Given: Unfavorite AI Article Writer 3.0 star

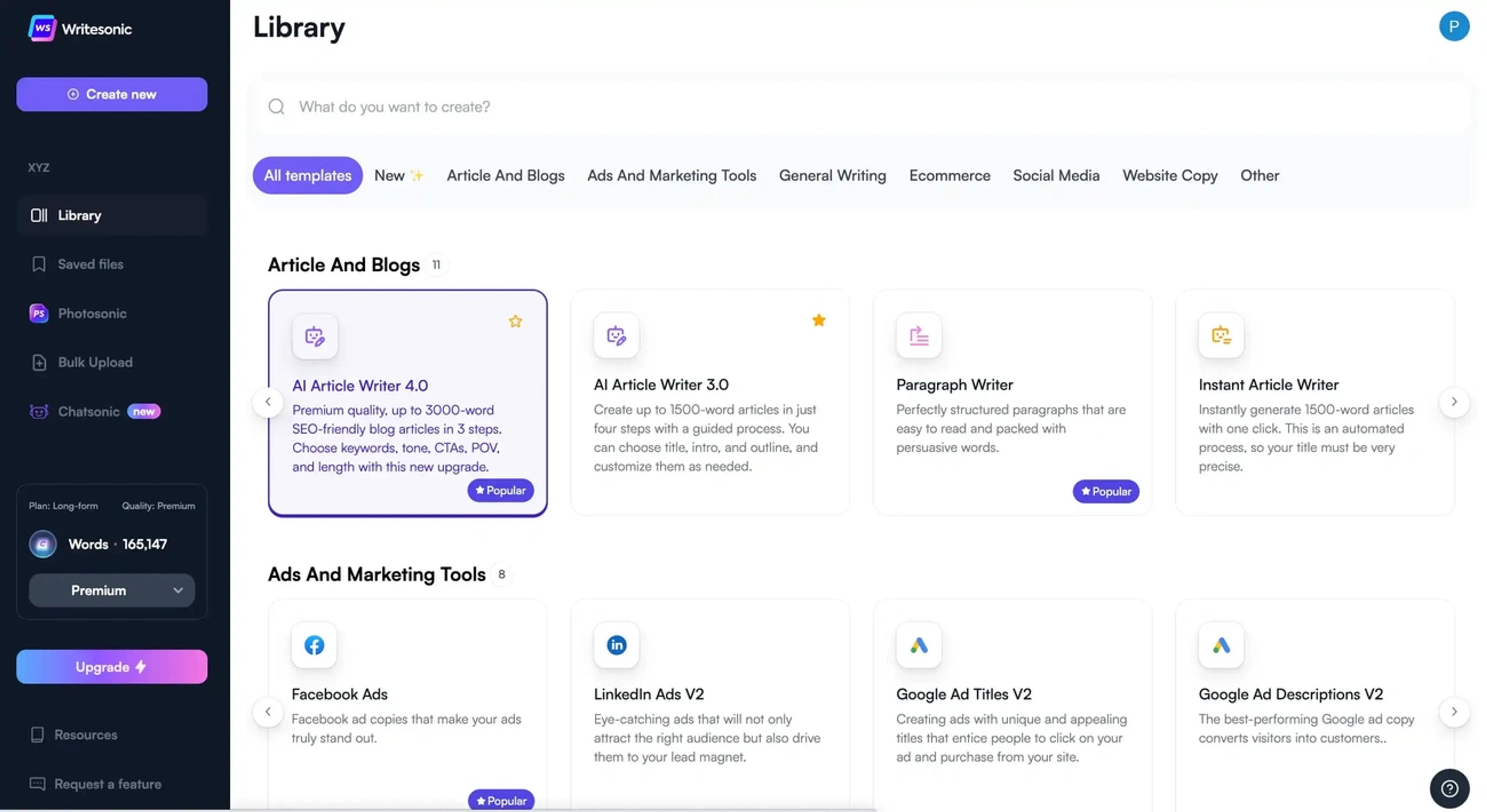Looking at the screenshot, I should click(x=818, y=320).
